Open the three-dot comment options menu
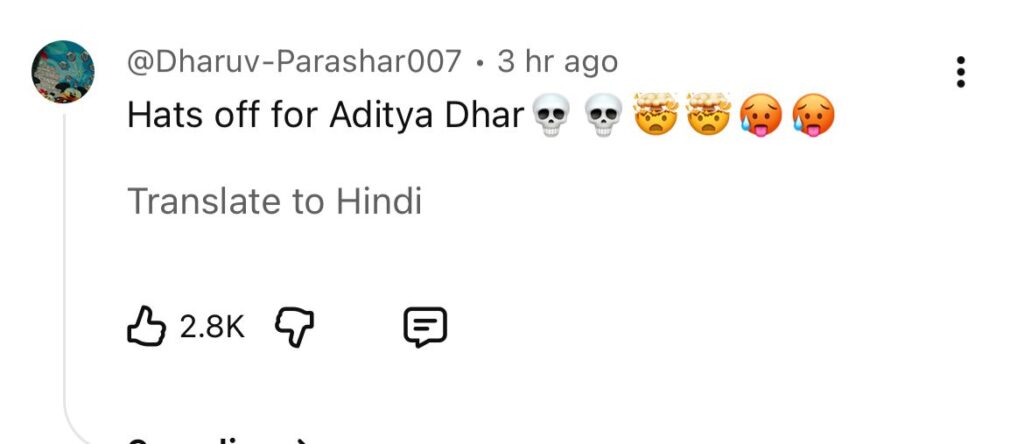This screenshot has width=1024, height=444. pyautogui.click(x=961, y=72)
